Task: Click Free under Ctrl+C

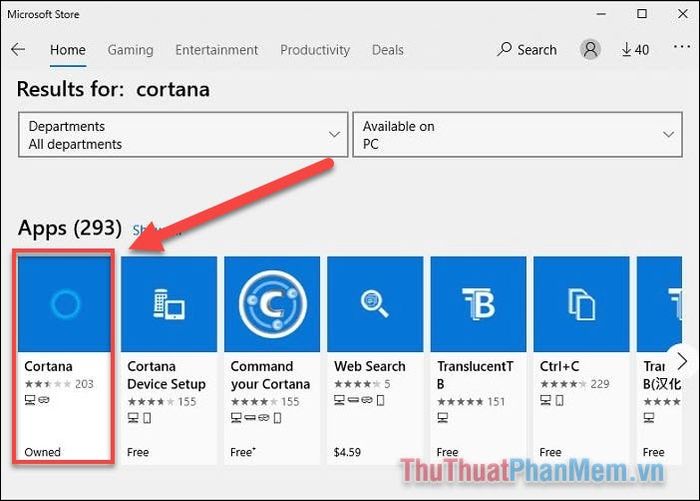Action: pos(550,452)
